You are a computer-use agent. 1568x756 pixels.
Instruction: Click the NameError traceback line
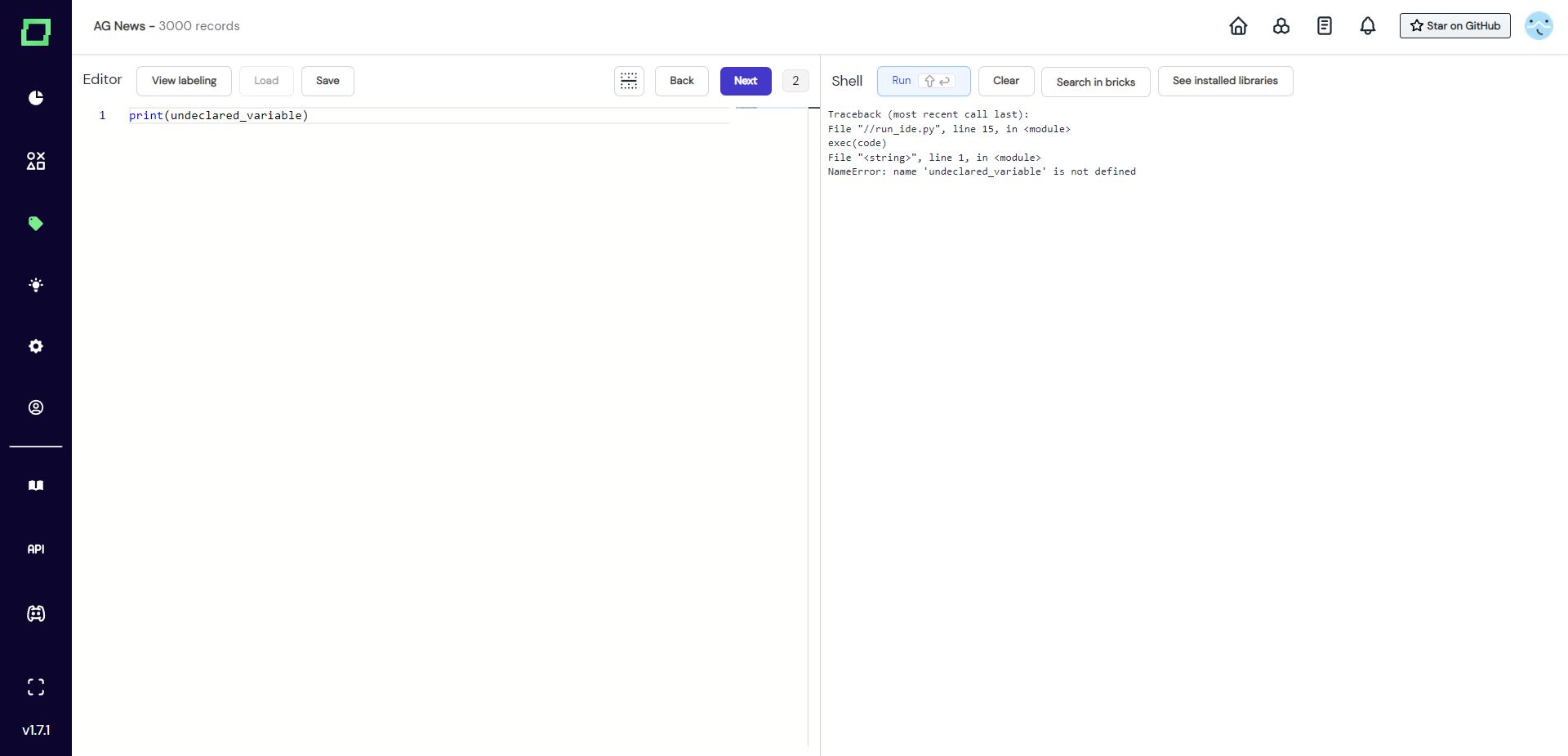pos(982,171)
